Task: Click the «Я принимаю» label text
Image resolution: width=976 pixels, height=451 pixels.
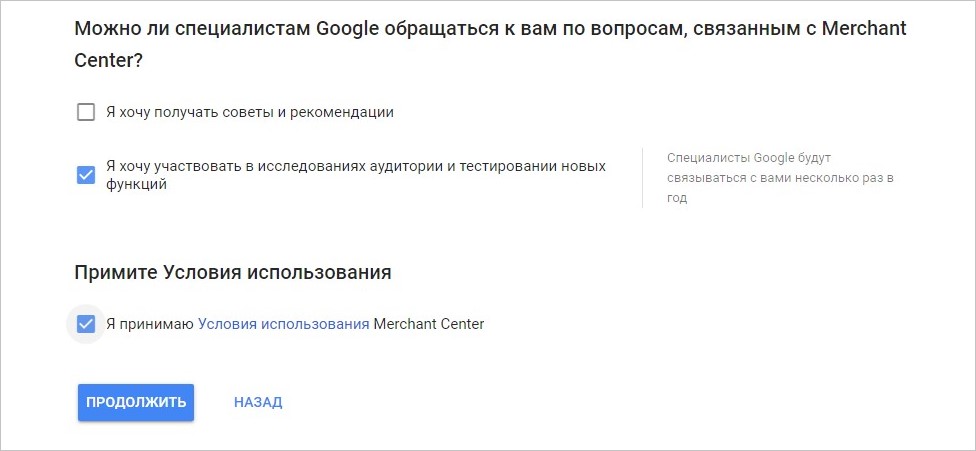Action: coord(150,324)
